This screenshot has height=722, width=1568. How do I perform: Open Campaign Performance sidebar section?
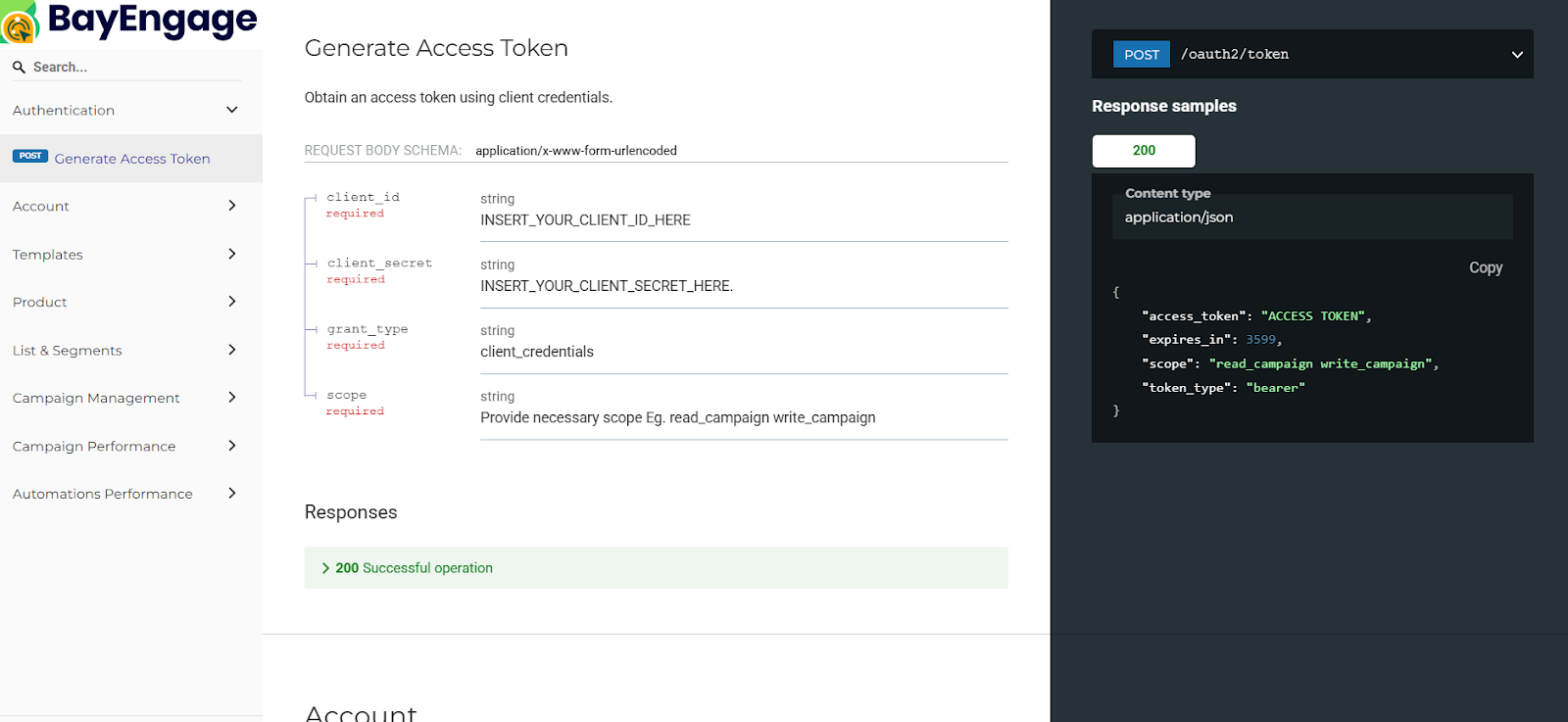pyautogui.click(x=94, y=447)
